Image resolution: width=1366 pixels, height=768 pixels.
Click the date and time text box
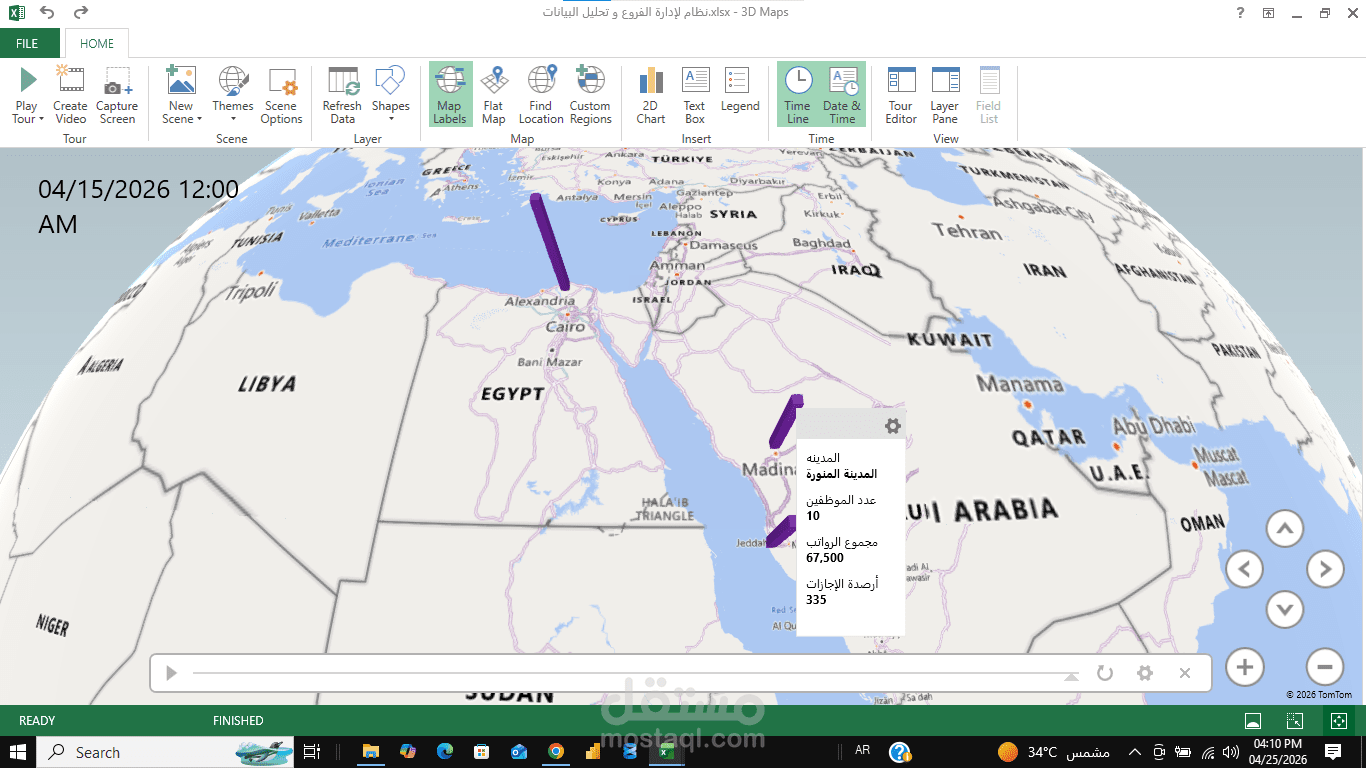click(138, 207)
